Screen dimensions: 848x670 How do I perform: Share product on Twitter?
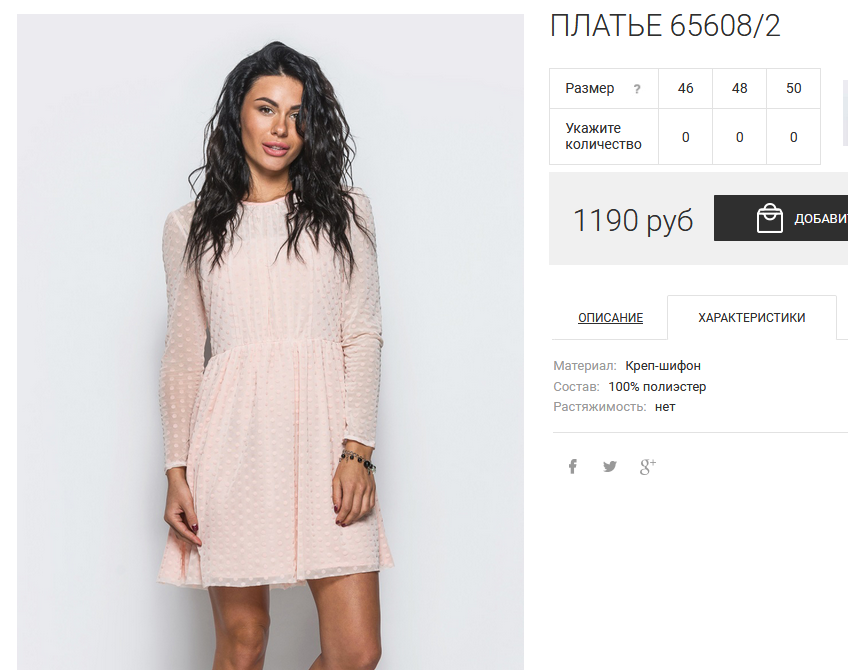610,466
